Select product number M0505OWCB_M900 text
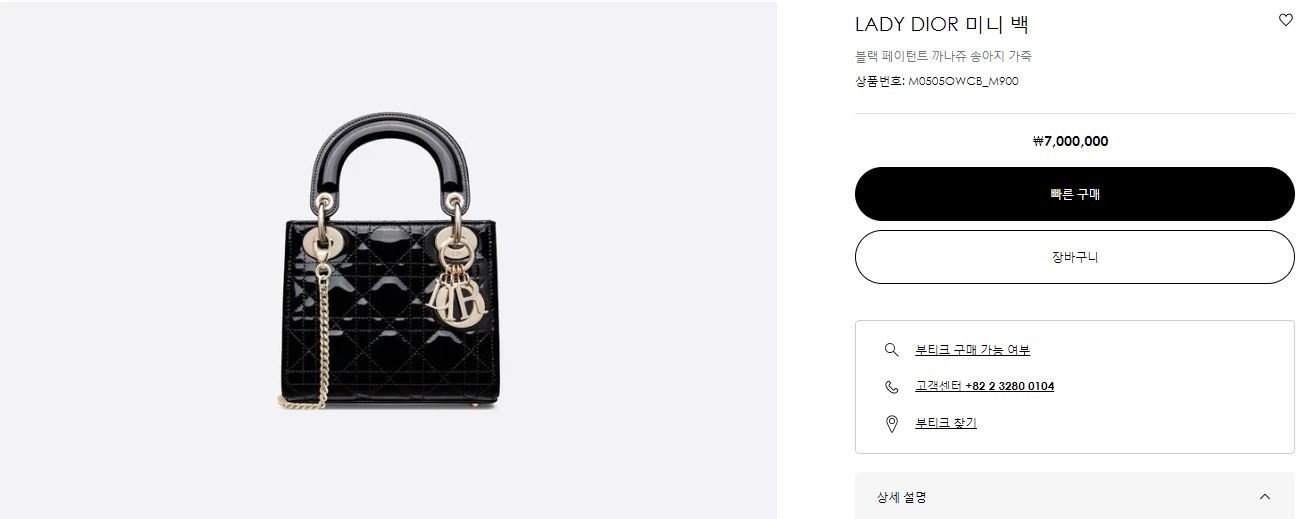Image resolution: width=1296 pixels, height=519 pixels. tap(963, 81)
